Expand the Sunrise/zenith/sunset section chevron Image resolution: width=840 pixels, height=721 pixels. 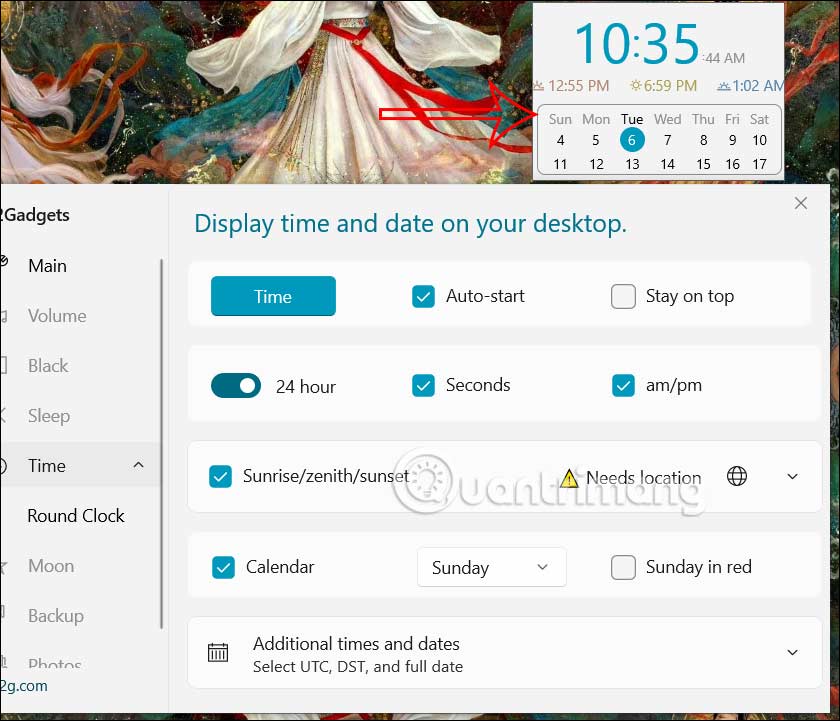(x=792, y=476)
